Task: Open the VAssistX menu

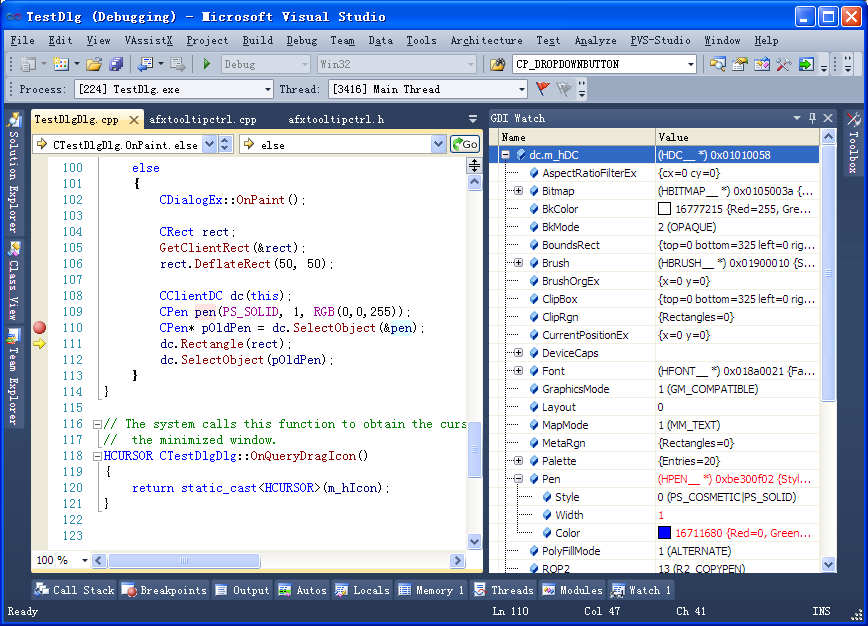Action: click(148, 40)
